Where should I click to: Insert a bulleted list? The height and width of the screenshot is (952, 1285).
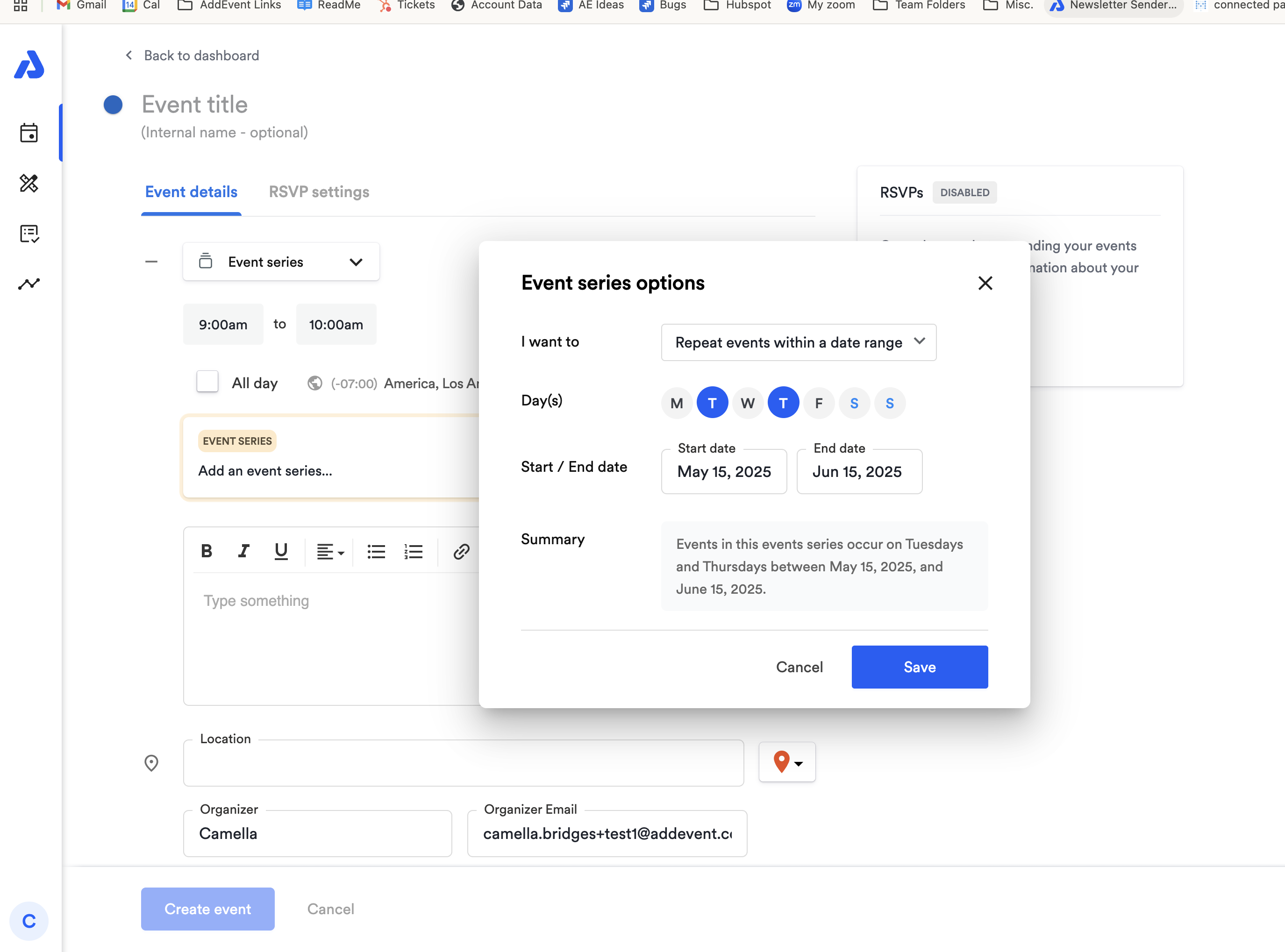coord(376,552)
